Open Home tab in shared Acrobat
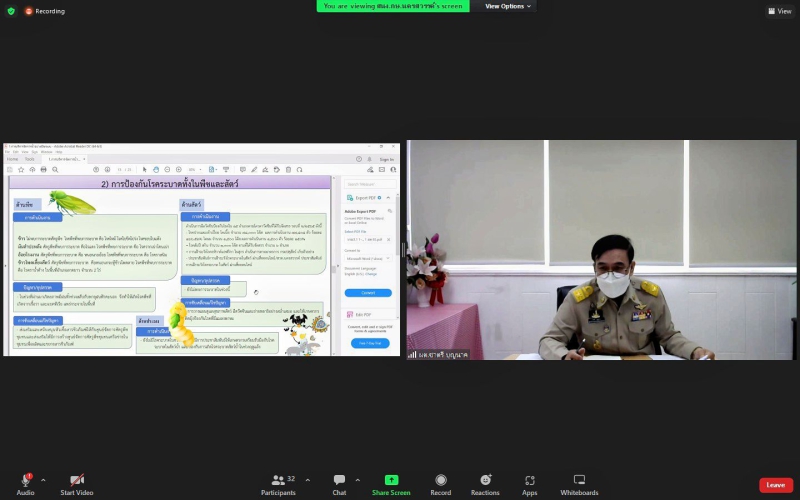 [x=12, y=159]
